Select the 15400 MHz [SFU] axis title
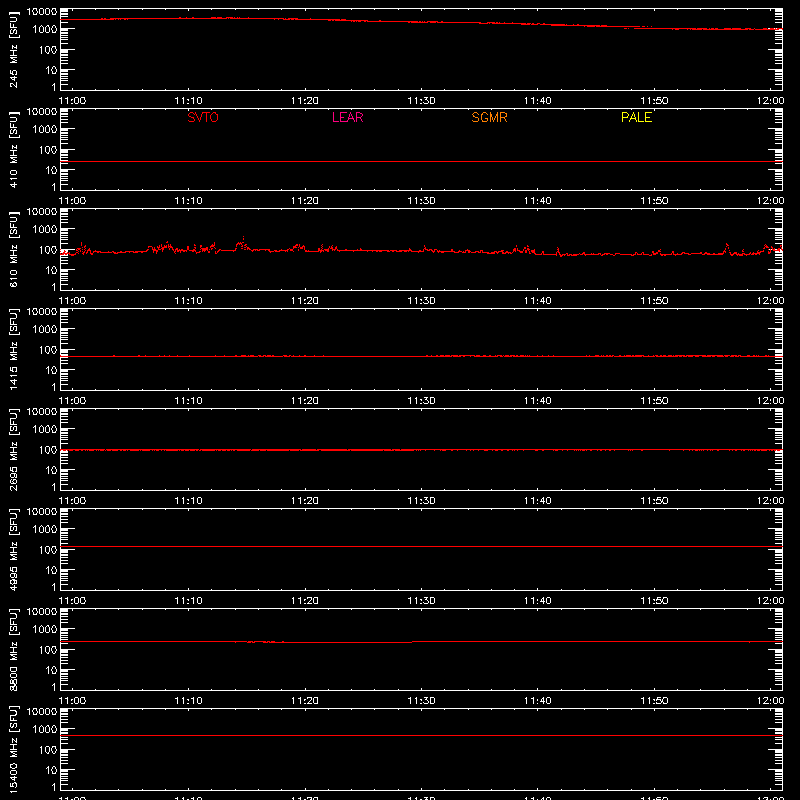The height and width of the screenshot is (800, 800). 13,749
